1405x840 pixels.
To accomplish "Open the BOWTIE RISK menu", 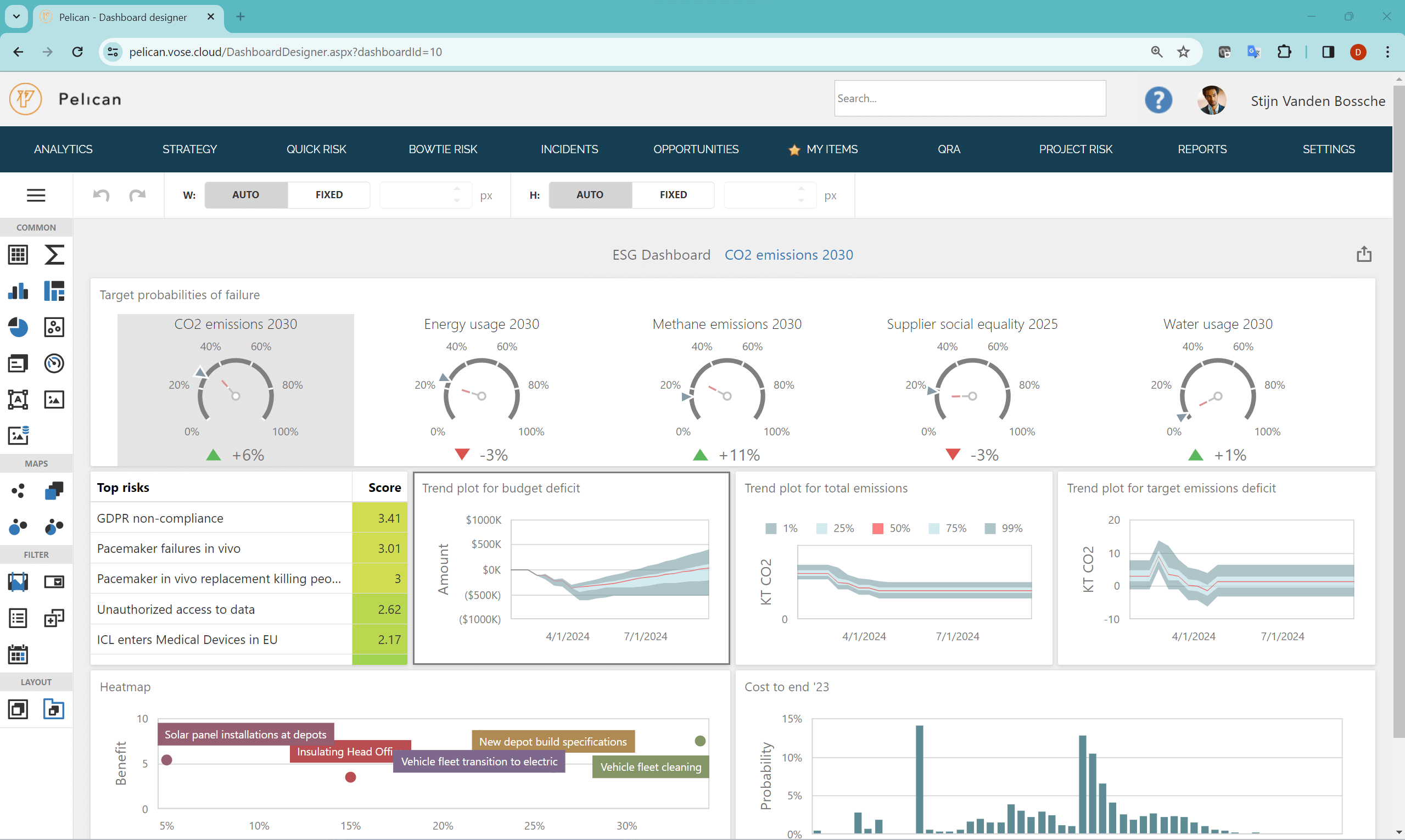I will tap(443, 149).
